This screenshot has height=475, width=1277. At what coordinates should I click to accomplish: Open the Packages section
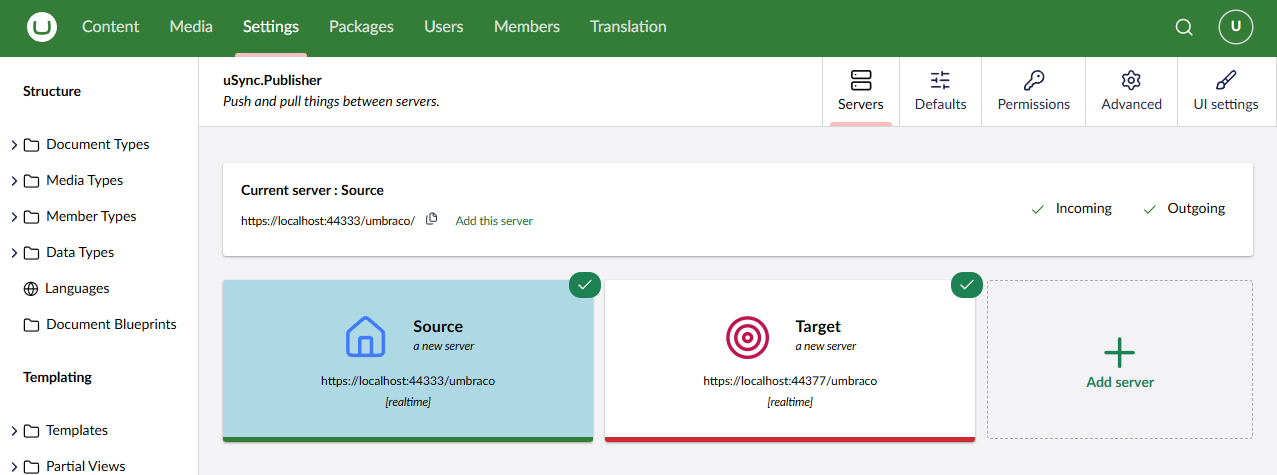point(361,27)
